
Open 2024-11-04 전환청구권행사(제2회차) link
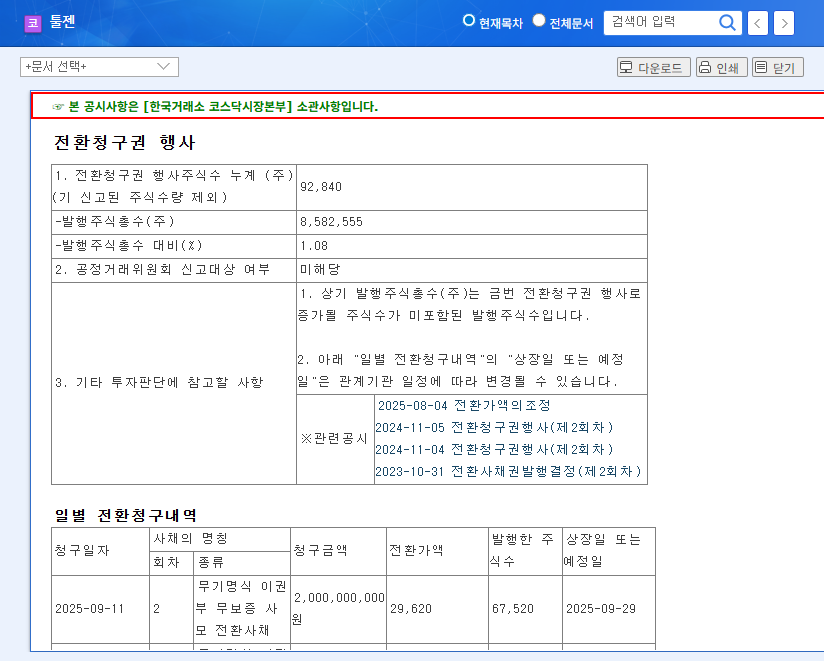pos(495,450)
